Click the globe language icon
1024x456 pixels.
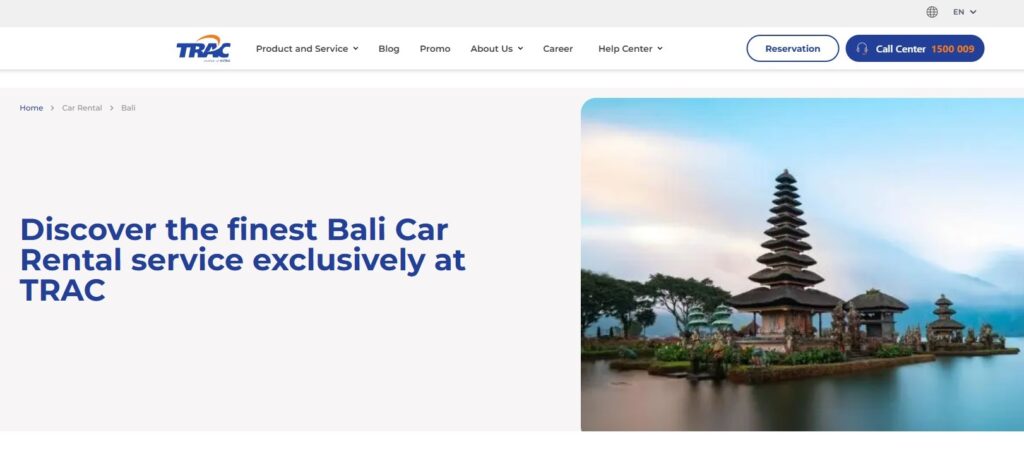point(932,12)
